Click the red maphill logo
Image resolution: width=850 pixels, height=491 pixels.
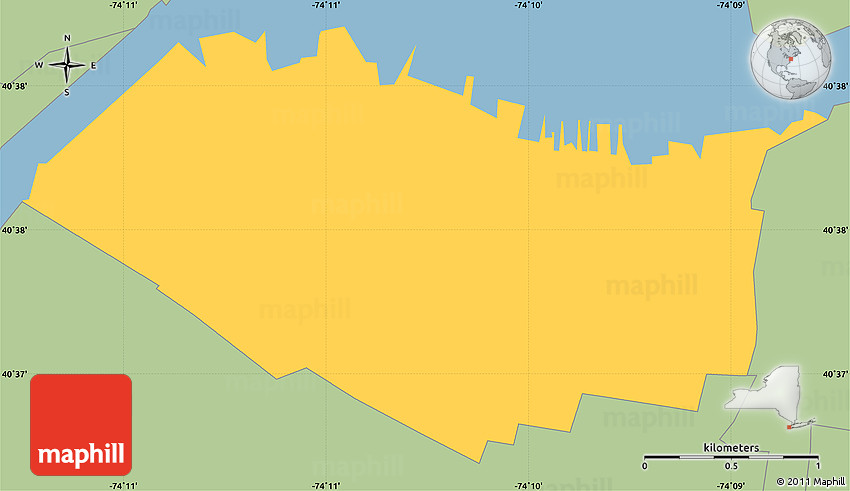coord(81,424)
